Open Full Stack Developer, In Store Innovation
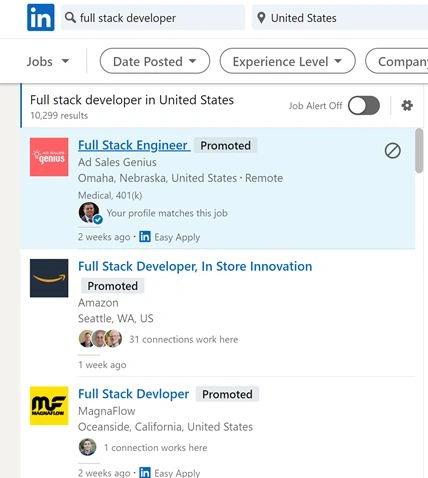This screenshot has width=428, height=478. pos(195,266)
